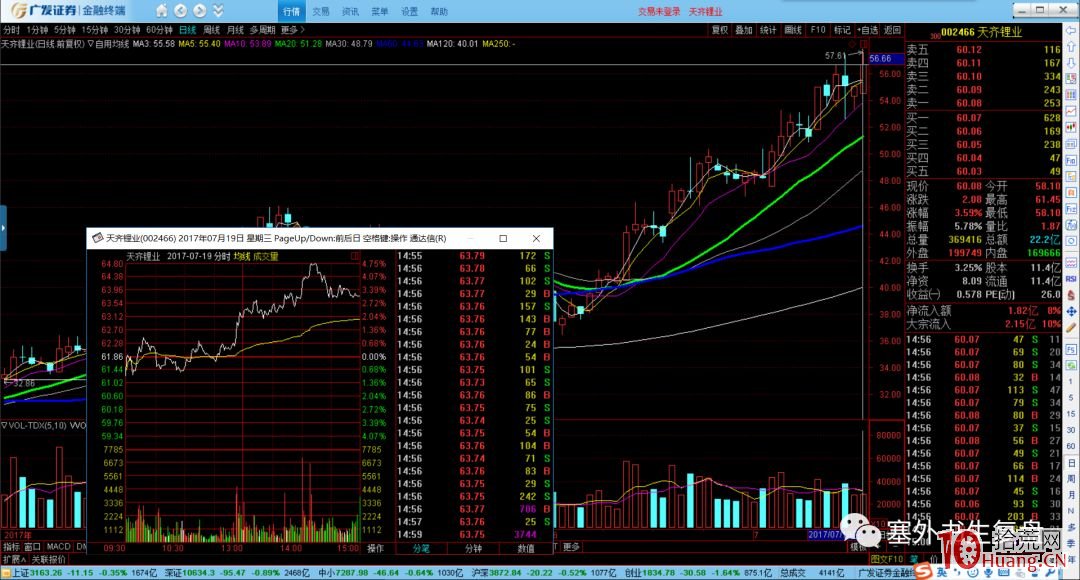Go to the home page icon
This screenshot has height=580, width=1080.
(161, 10)
